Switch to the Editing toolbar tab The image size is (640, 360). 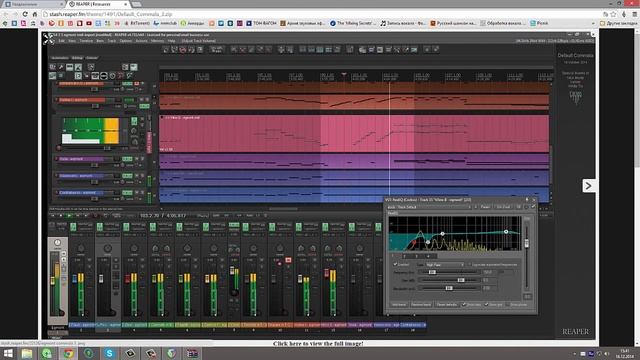(77, 58)
